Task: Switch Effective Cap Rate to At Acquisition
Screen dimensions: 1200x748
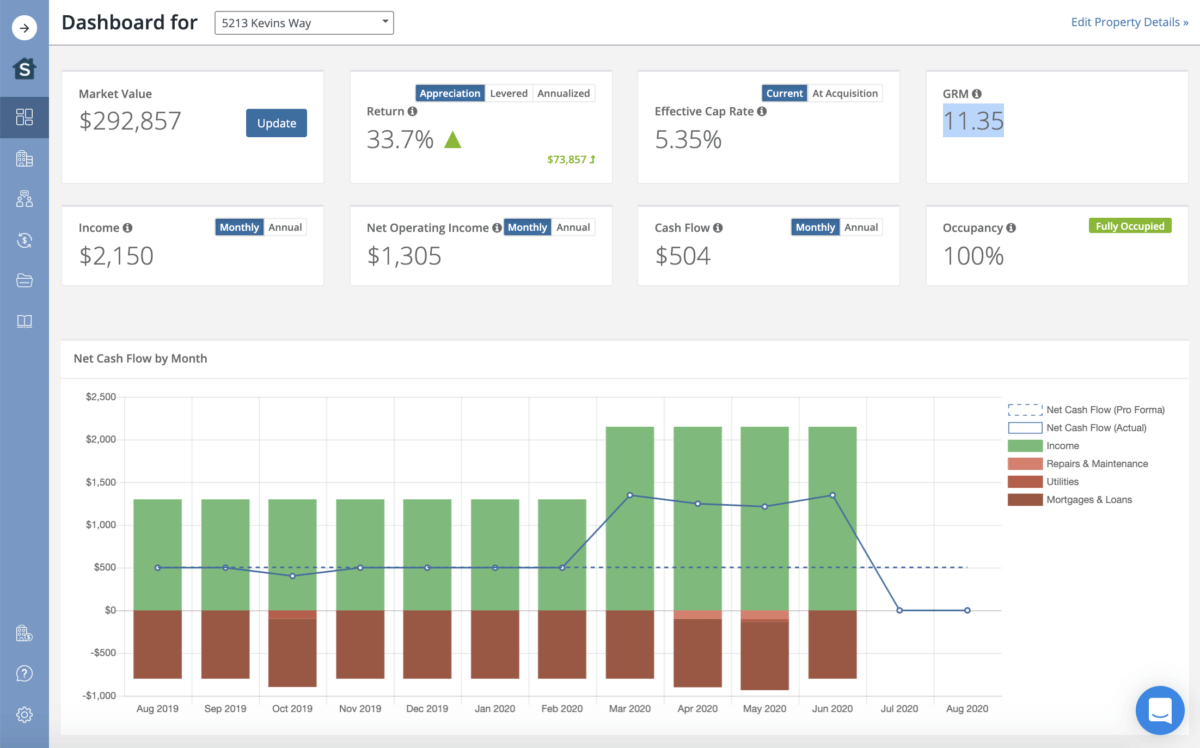Action: tap(845, 94)
